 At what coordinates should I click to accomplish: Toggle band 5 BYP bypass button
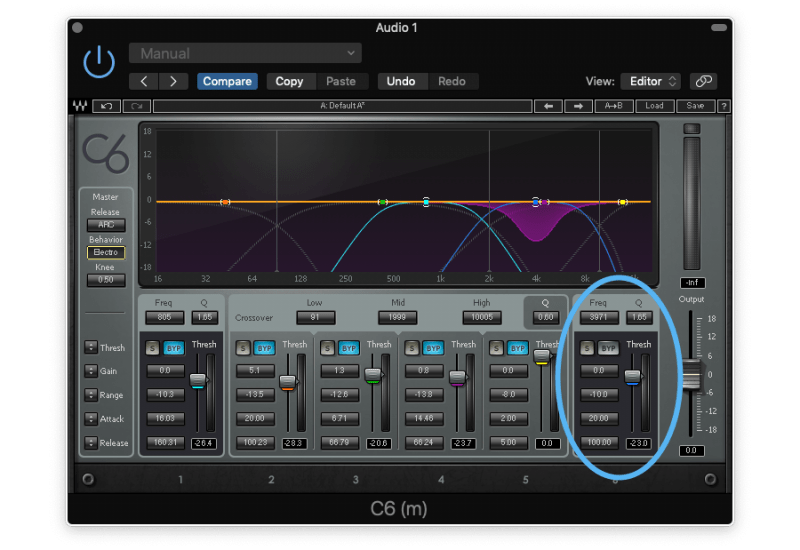[x=517, y=348]
